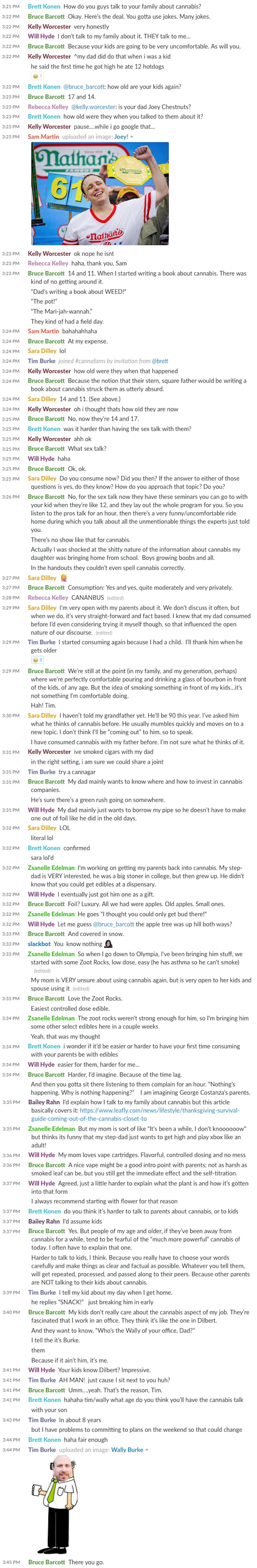Click the slackbot username
This screenshot has width=257, height=1568.
(x=39, y=944)
